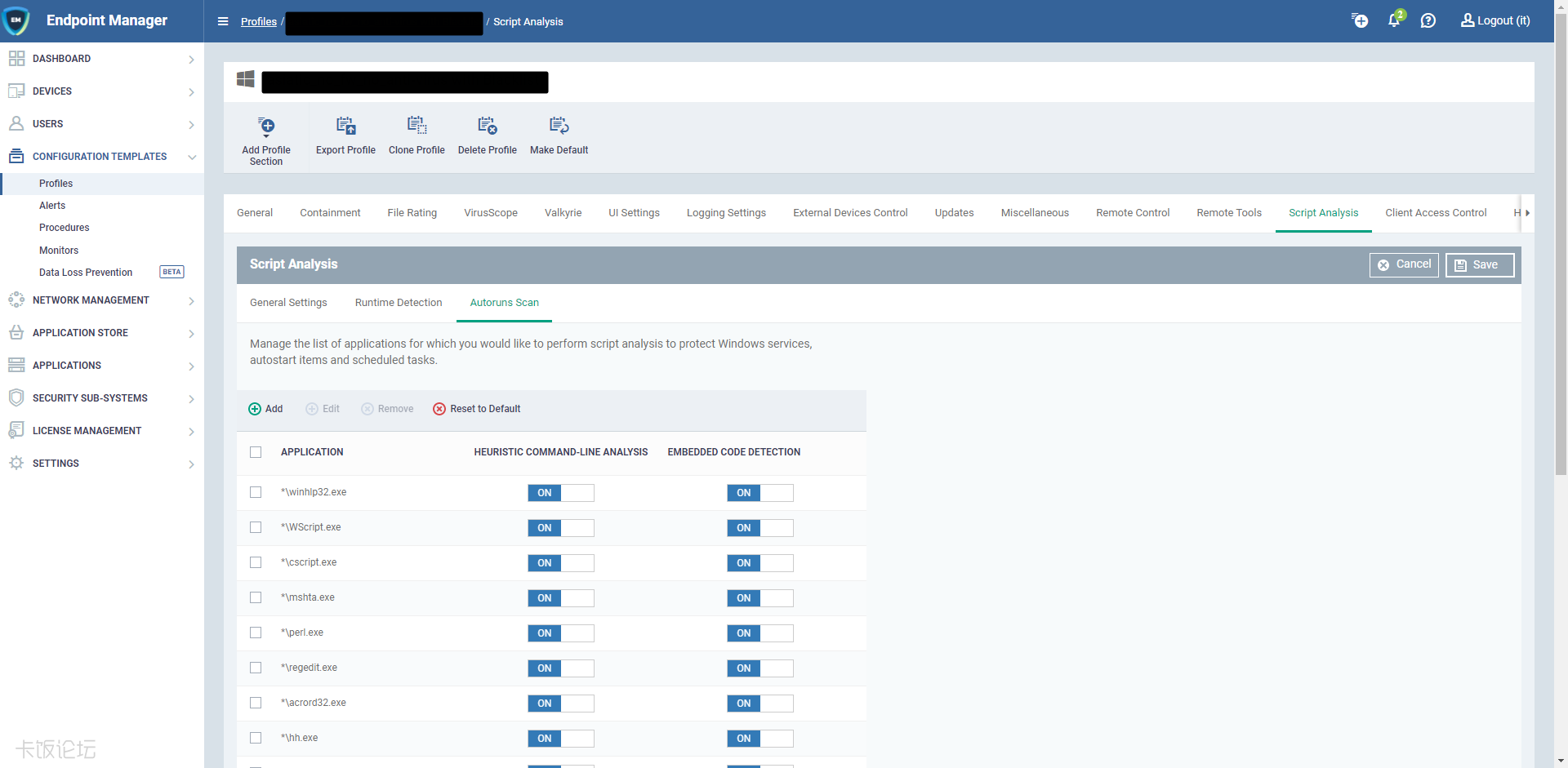Click the scrollbar down arrow
This screenshot has height=768, width=1568.
coord(1561,761)
